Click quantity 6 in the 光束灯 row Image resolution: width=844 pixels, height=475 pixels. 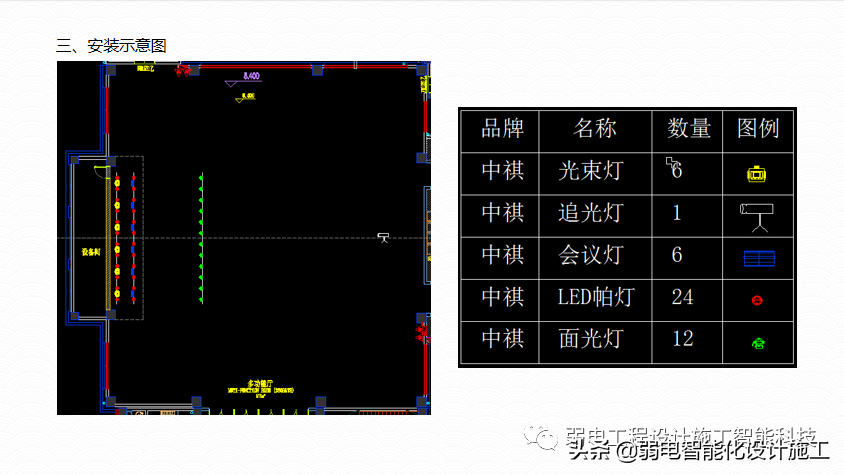coord(677,171)
